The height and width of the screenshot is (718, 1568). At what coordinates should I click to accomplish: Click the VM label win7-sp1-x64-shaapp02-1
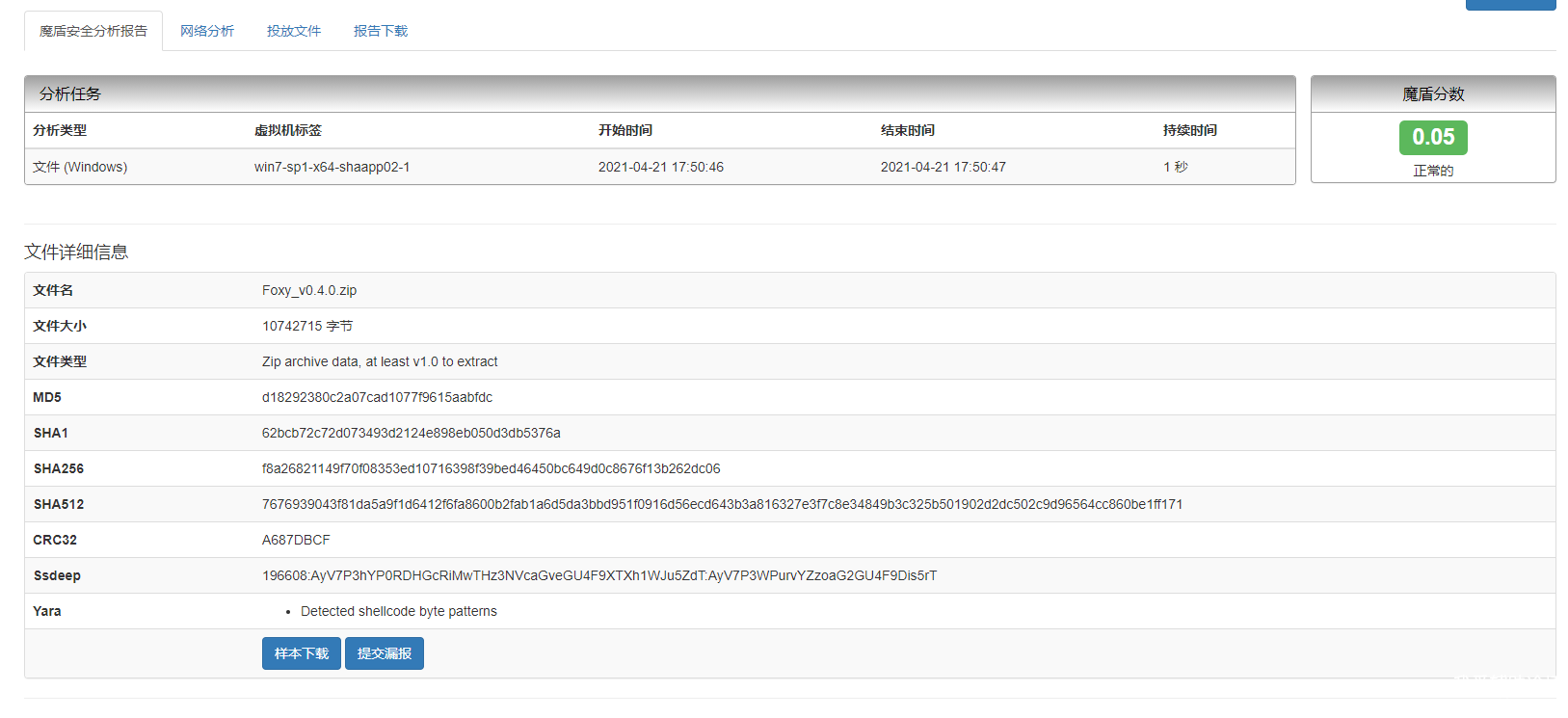[x=332, y=167]
